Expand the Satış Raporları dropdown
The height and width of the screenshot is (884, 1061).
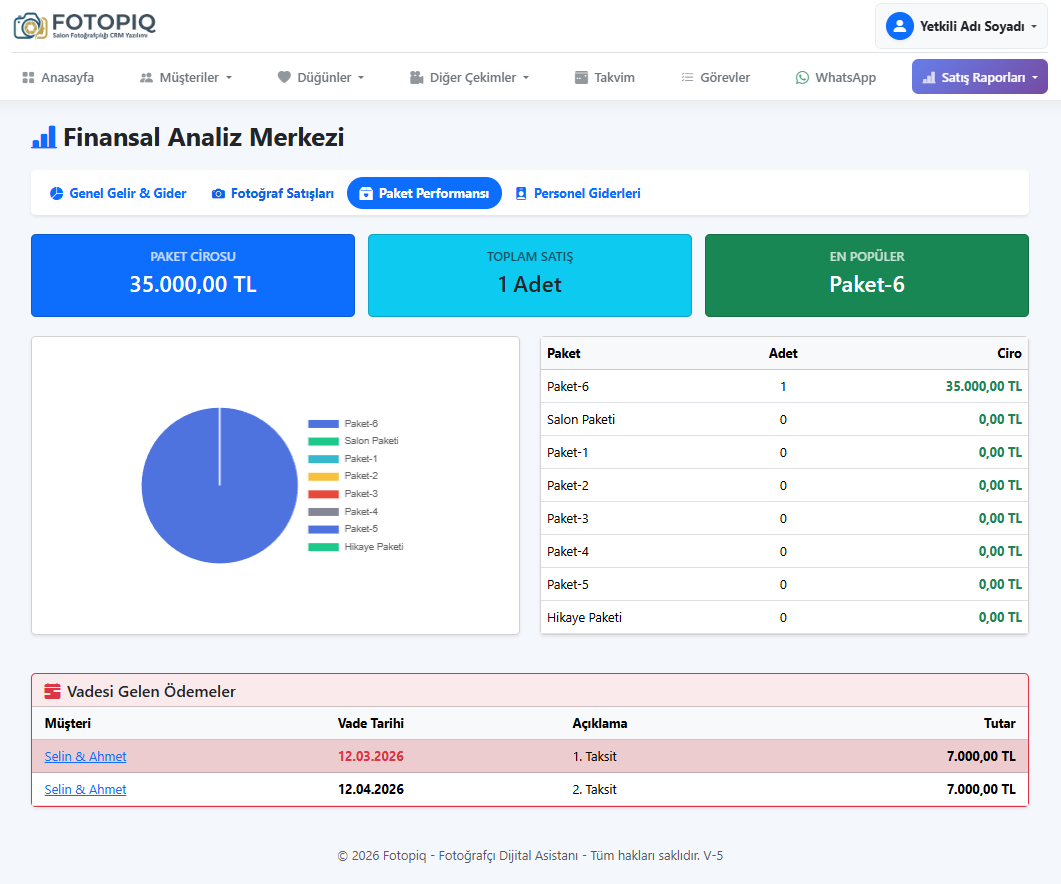click(x=979, y=77)
